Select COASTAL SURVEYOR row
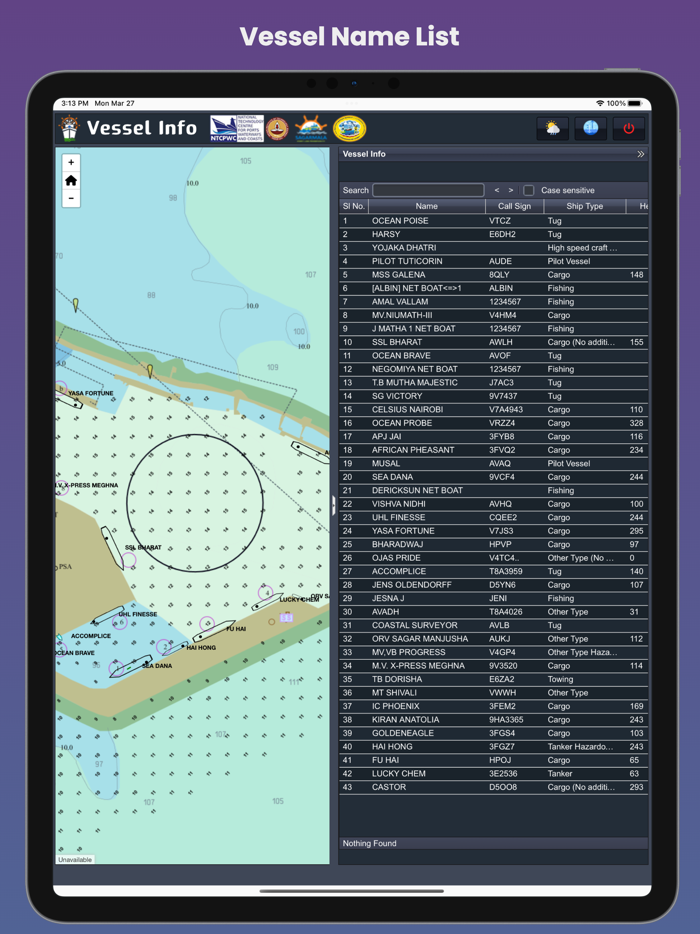The image size is (700, 934). 493,625
